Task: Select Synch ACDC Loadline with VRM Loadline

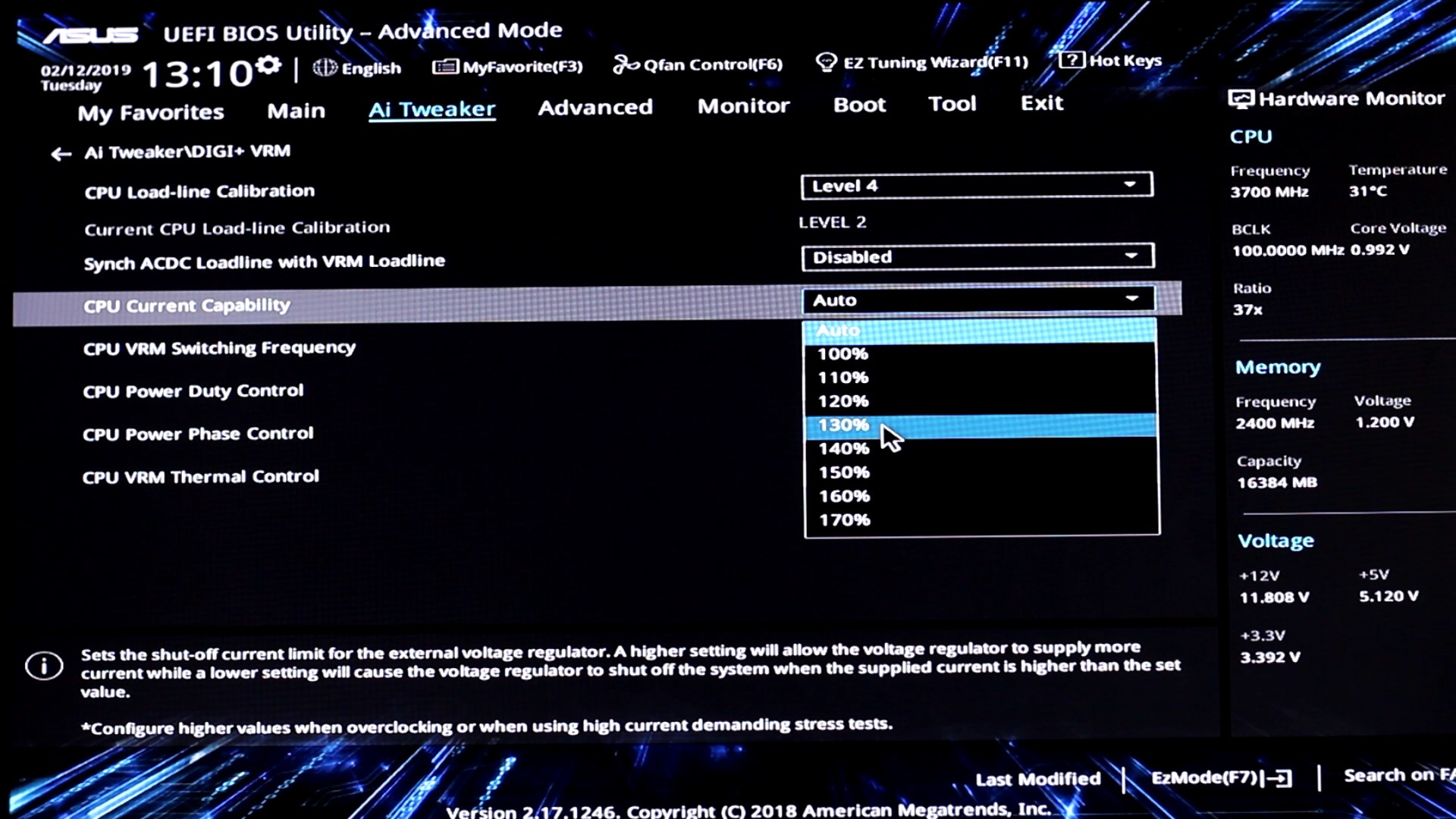Action: click(x=264, y=262)
